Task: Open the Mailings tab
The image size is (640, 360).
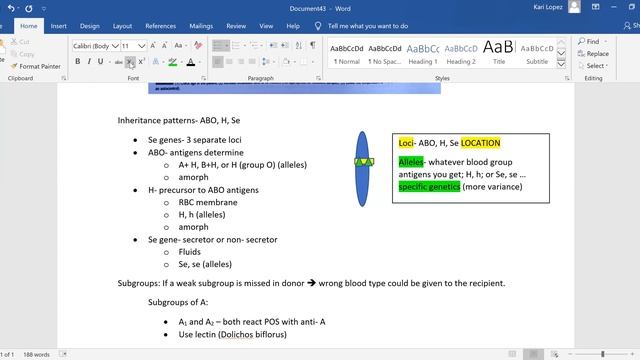Action: point(201,26)
